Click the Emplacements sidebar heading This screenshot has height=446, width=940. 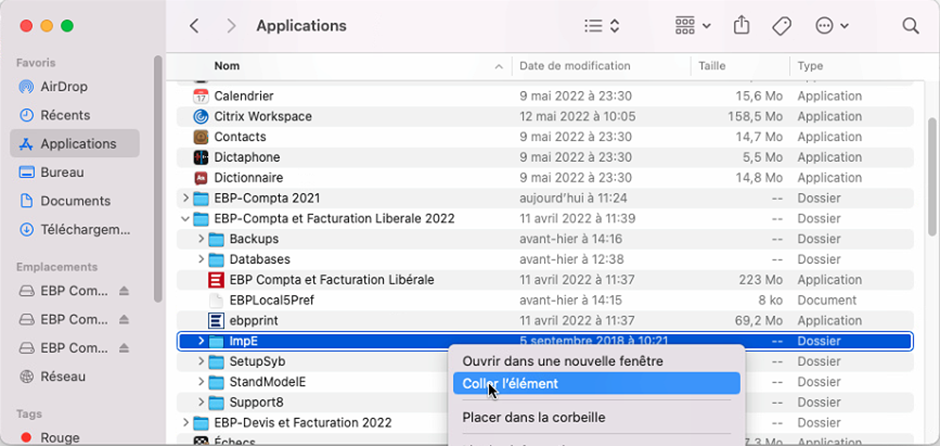[57, 267]
